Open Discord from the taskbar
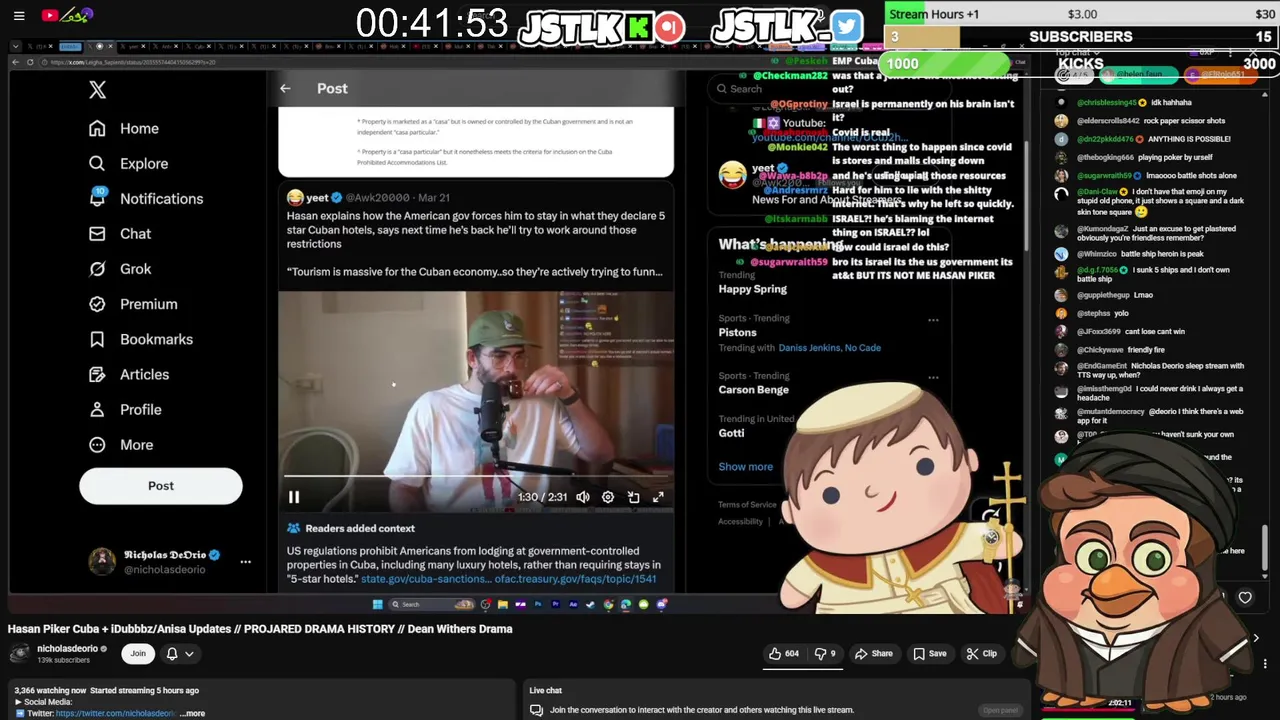This screenshot has width=1280, height=720. click(x=661, y=604)
